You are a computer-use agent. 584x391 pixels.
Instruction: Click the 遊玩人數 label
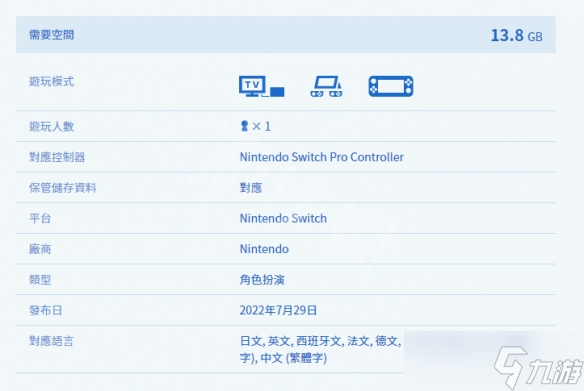(x=51, y=127)
